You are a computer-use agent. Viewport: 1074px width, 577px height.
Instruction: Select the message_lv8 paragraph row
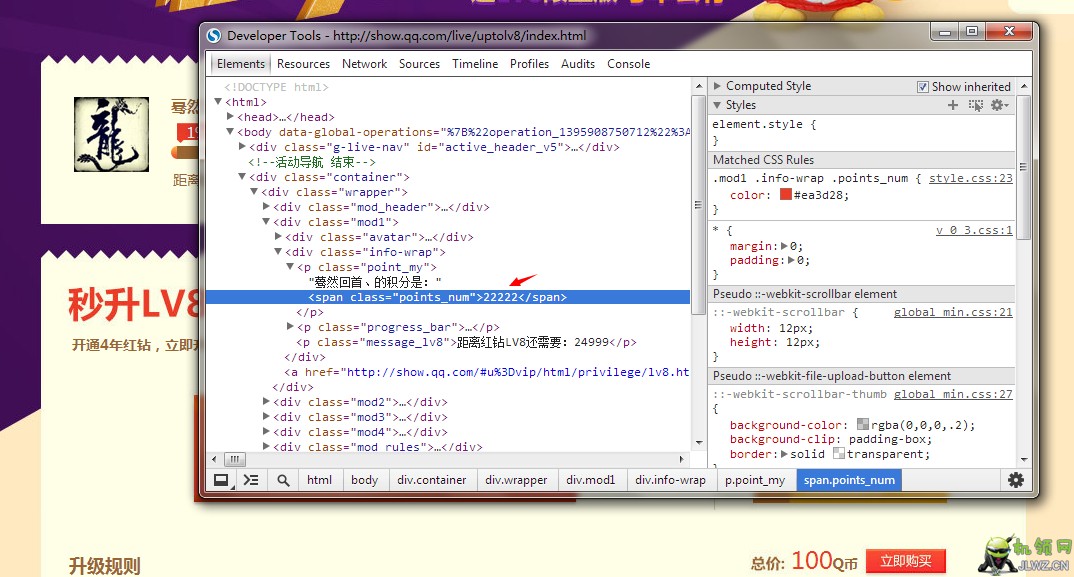[466, 342]
